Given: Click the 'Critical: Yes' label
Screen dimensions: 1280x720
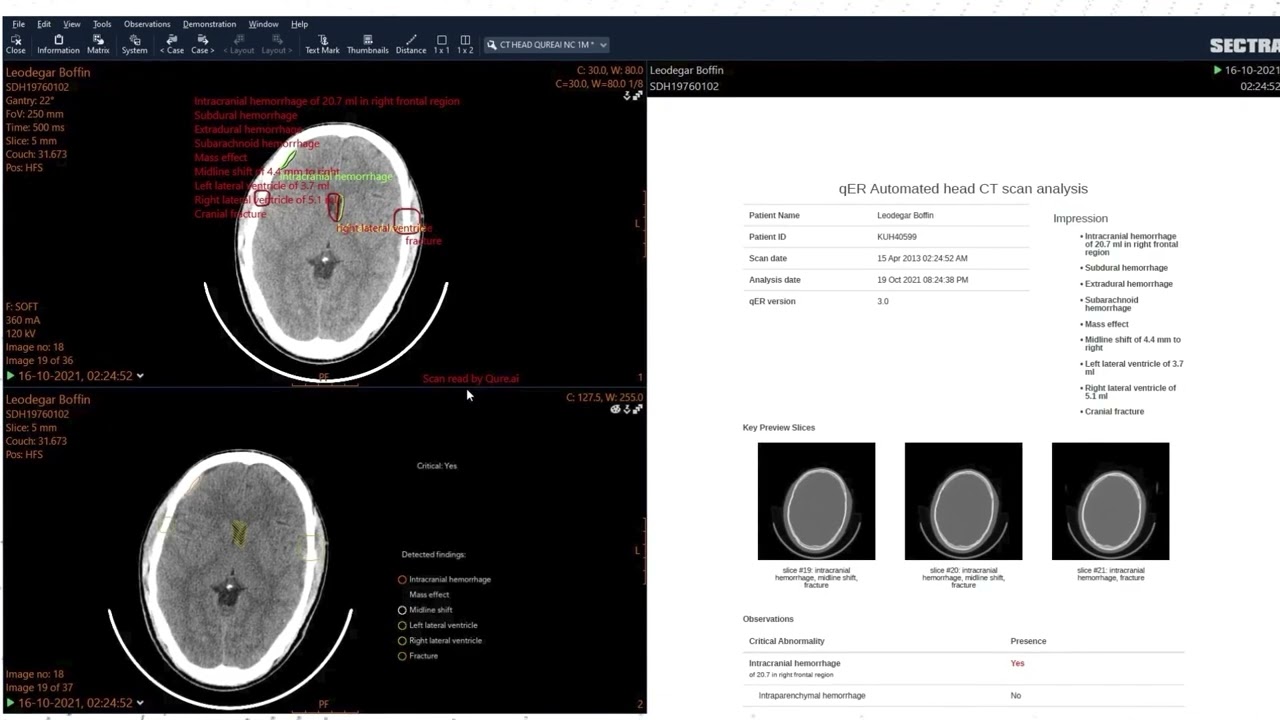Looking at the screenshot, I should pyautogui.click(x=437, y=465).
